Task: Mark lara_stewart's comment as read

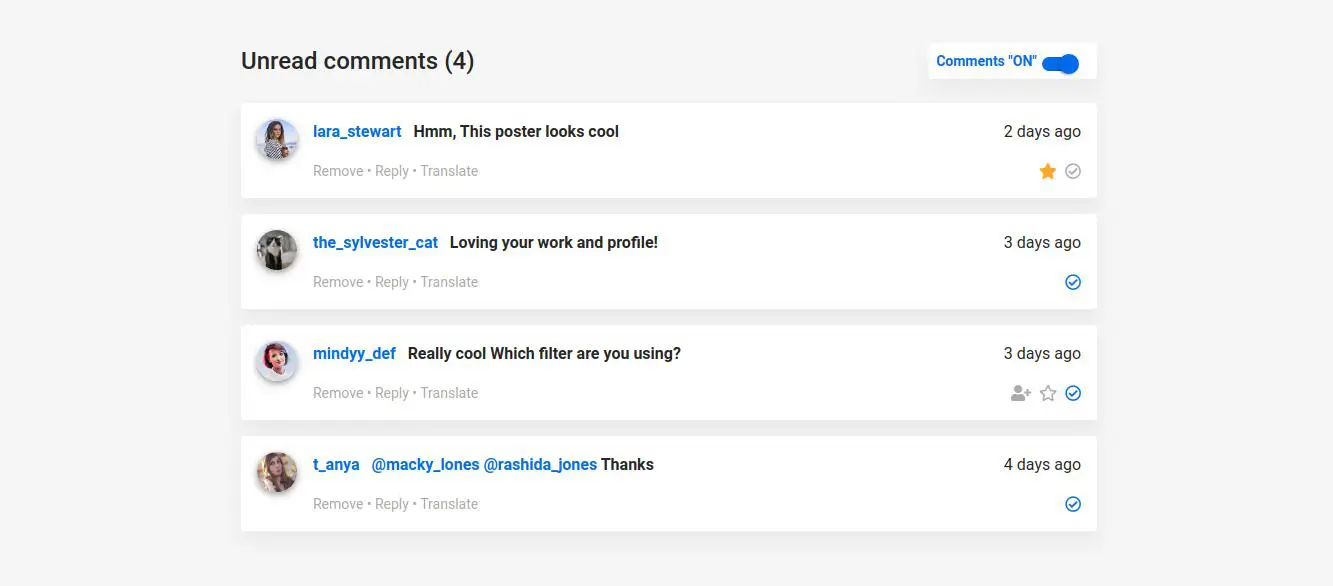Action: tap(1073, 172)
